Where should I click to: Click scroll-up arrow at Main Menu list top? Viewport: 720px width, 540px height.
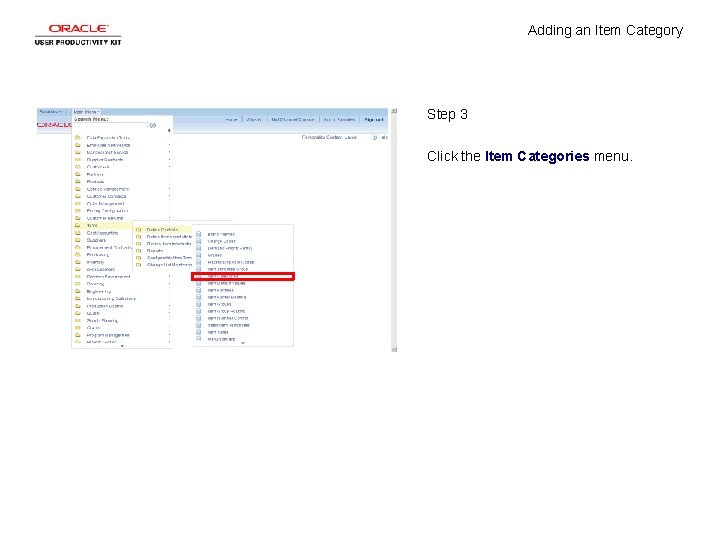click(x=169, y=130)
